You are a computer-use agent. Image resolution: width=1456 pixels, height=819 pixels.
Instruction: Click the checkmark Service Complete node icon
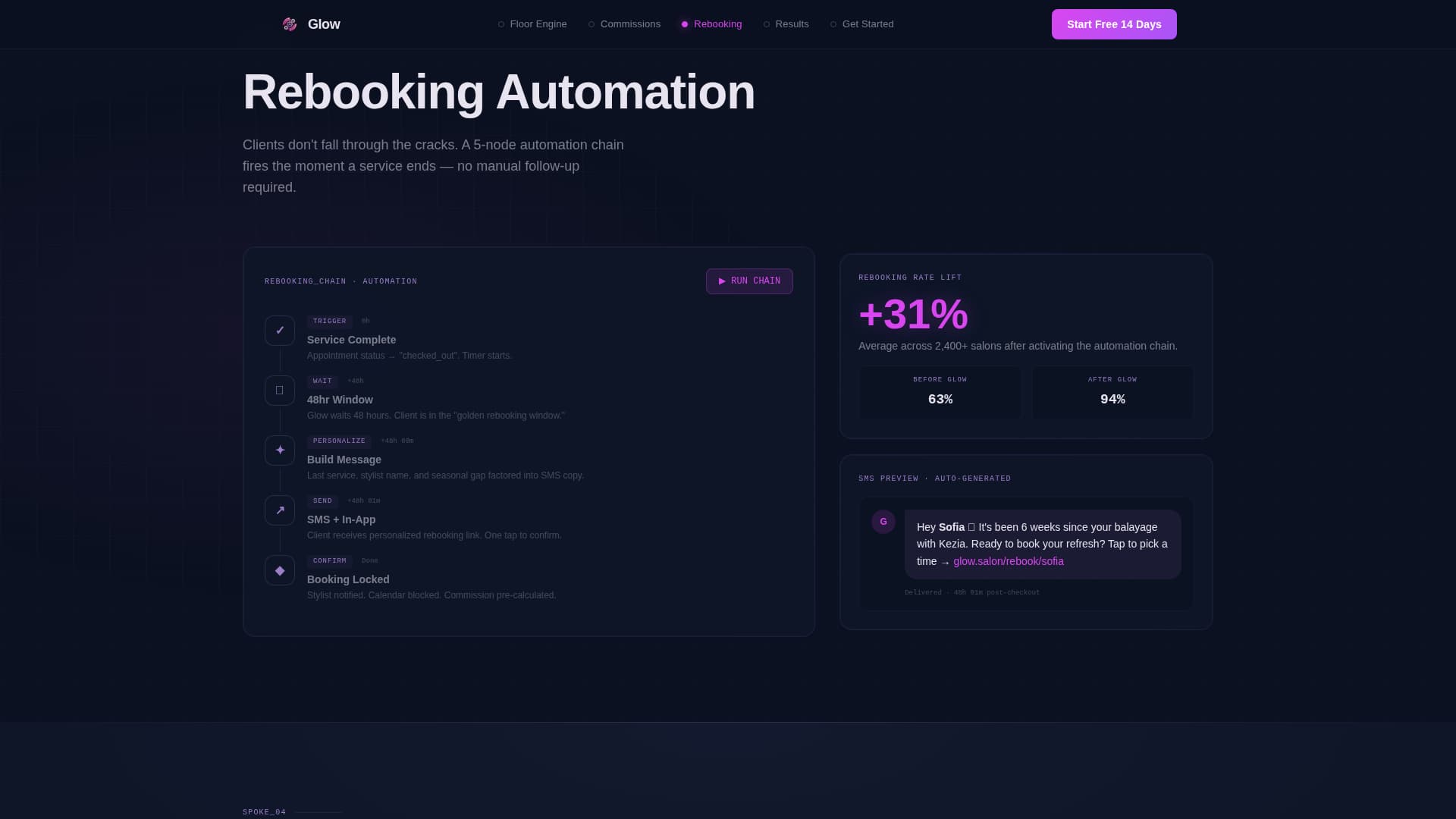pyautogui.click(x=280, y=331)
